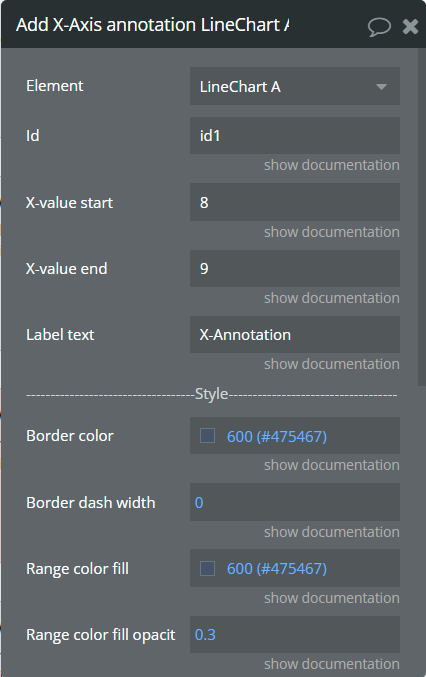The image size is (426, 677).
Task: Pick the Range color fill swatch
Action: tap(207, 568)
